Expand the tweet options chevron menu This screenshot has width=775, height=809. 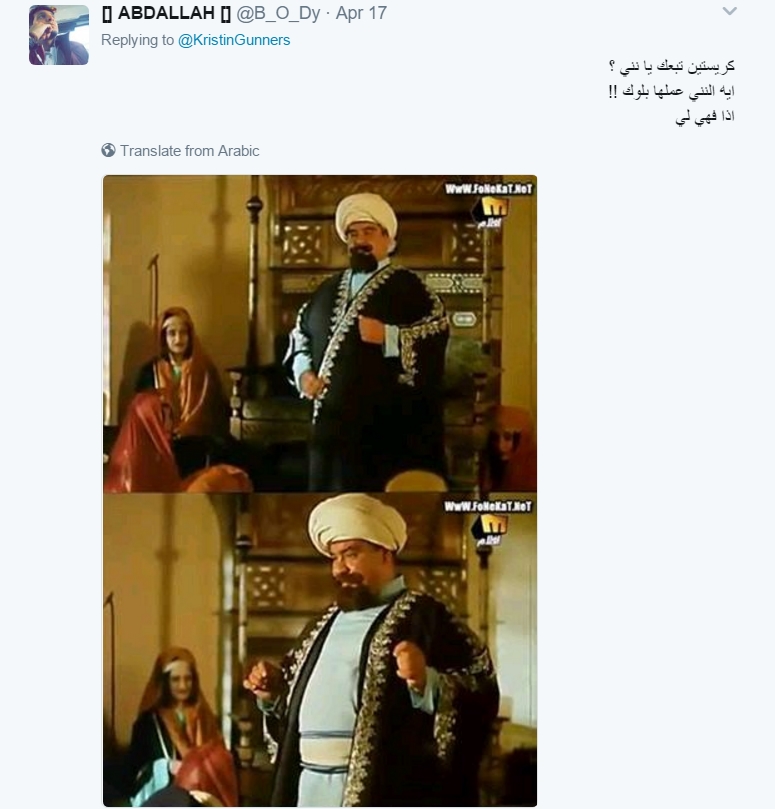pyautogui.click(x=730, y=11)
